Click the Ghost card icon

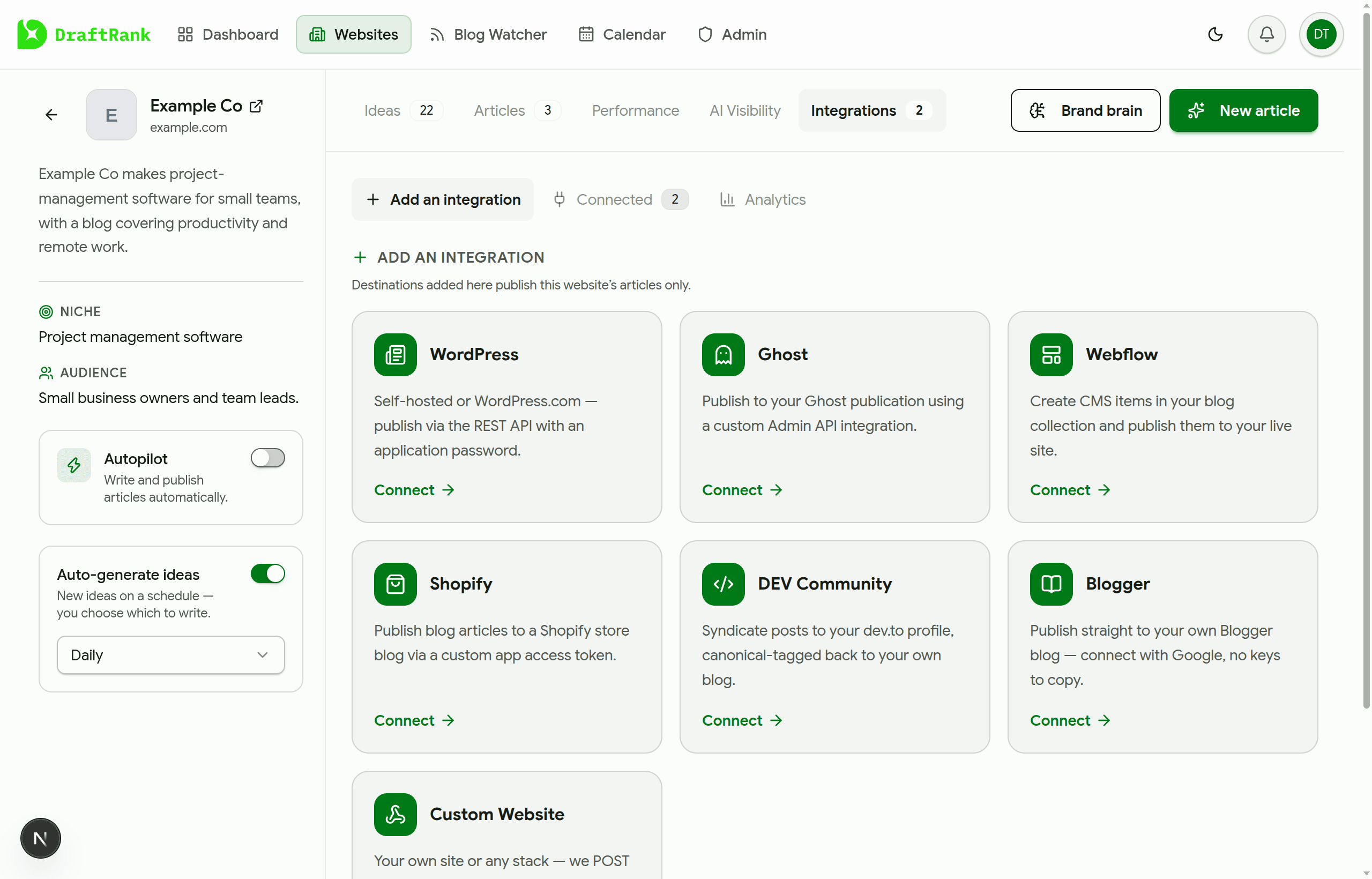[x=723, y=354]
